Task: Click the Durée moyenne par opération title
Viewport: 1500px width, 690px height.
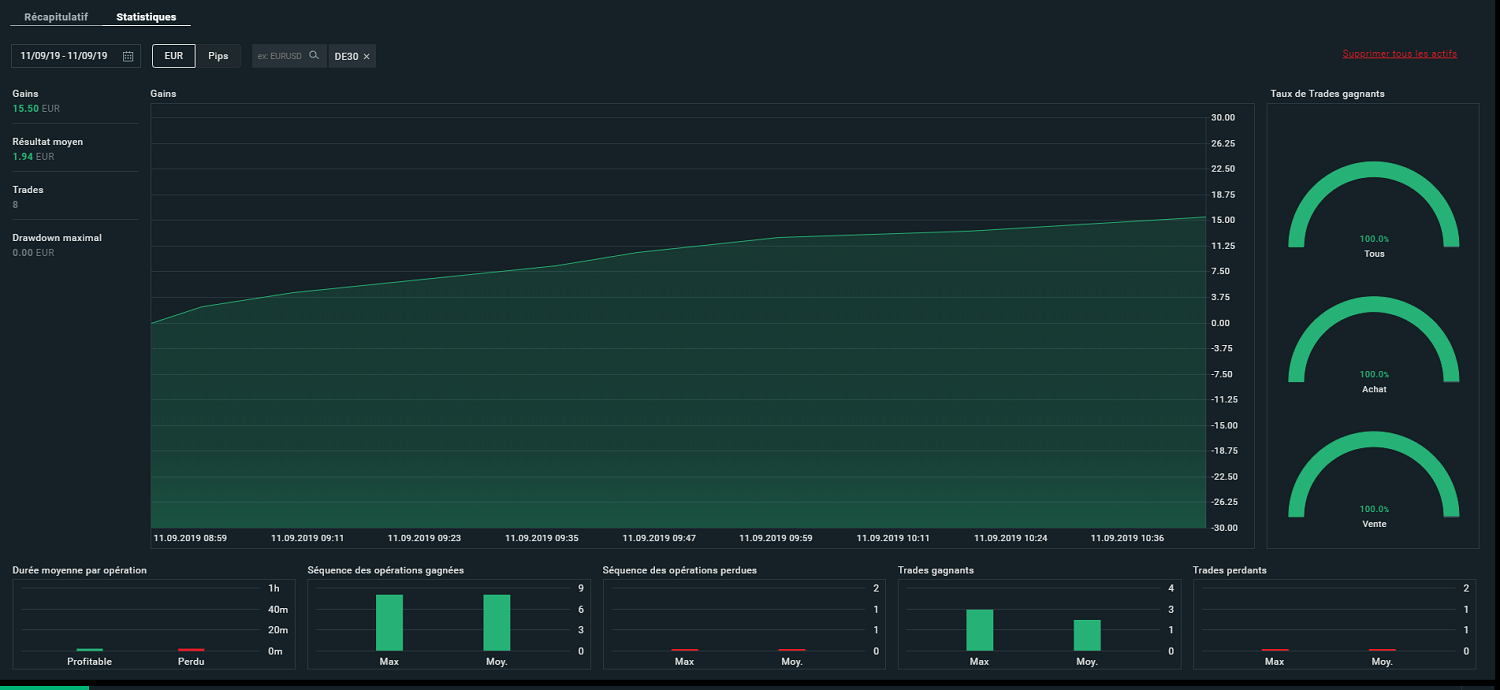Action: tap(80, 570)
